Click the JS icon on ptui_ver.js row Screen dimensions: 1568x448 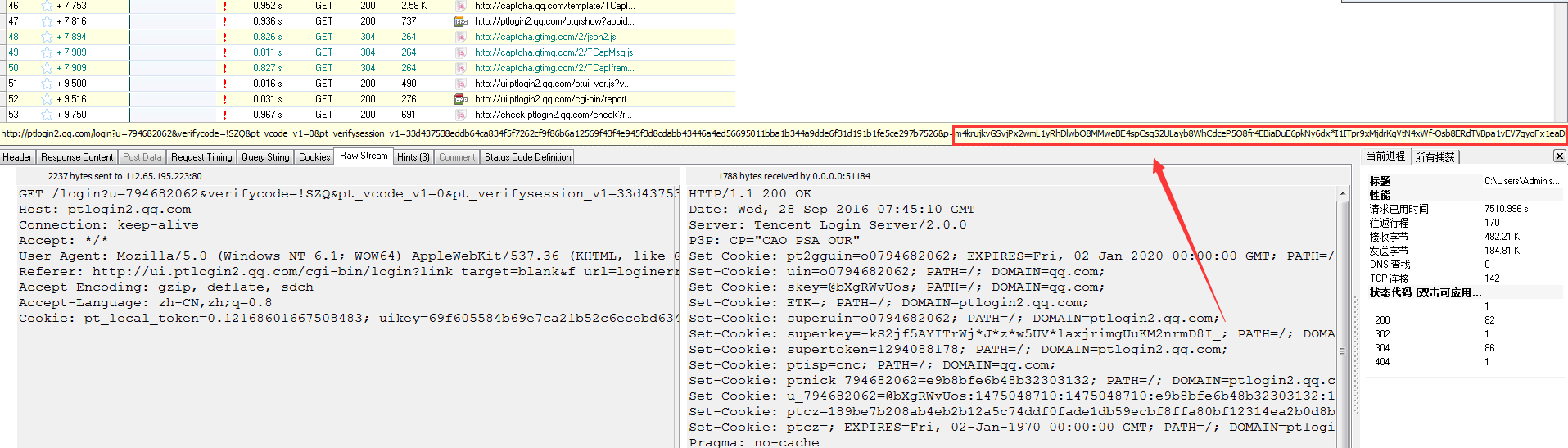[x=461, y=84]
